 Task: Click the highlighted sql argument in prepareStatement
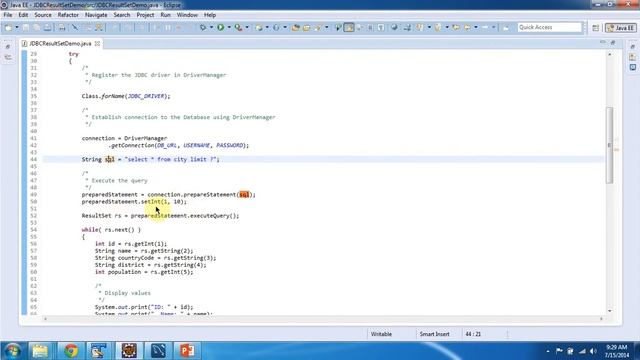pyautogui.click(x=244, y=195)
